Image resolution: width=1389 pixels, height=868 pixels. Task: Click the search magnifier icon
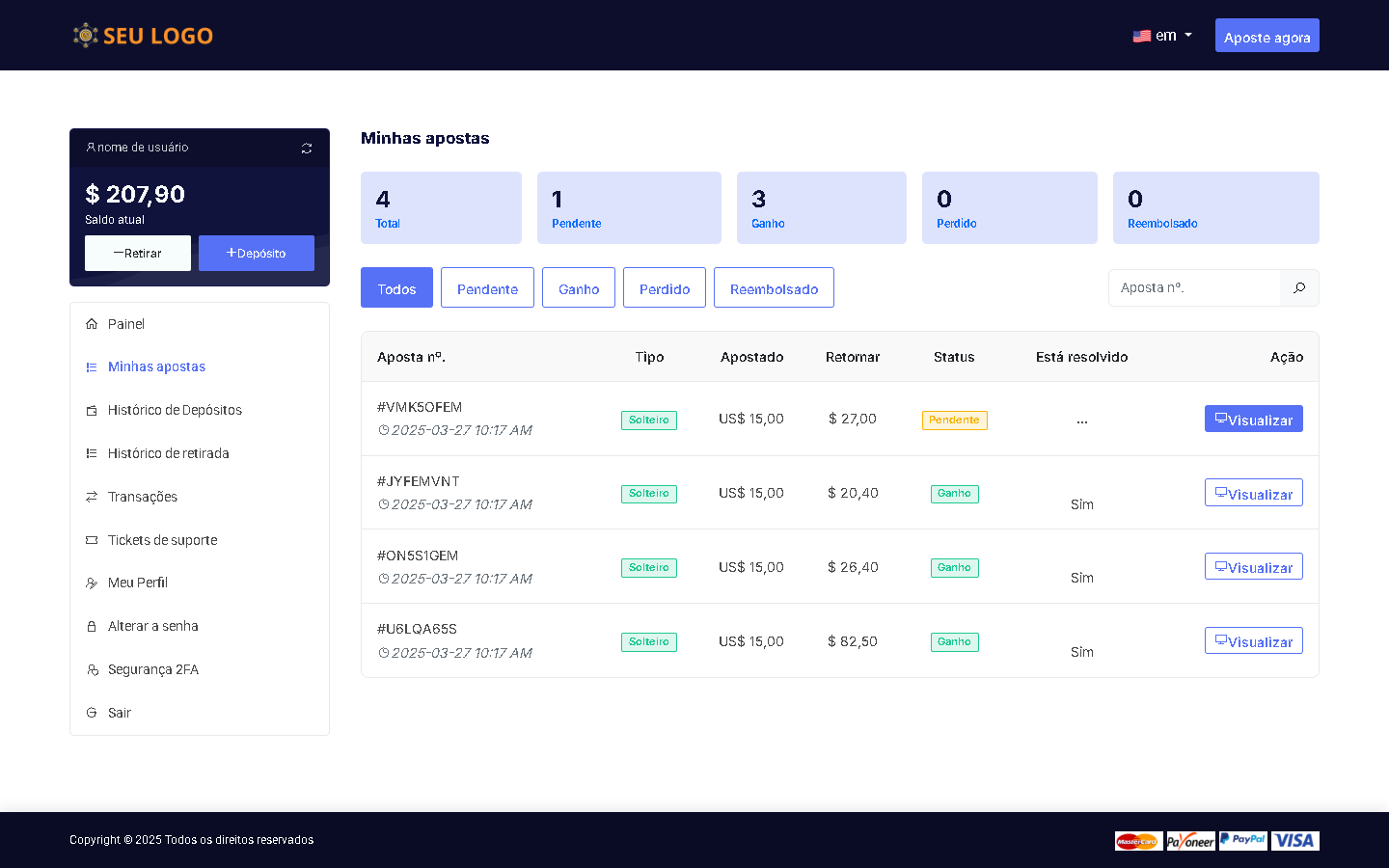click(x=1299, y=287)
